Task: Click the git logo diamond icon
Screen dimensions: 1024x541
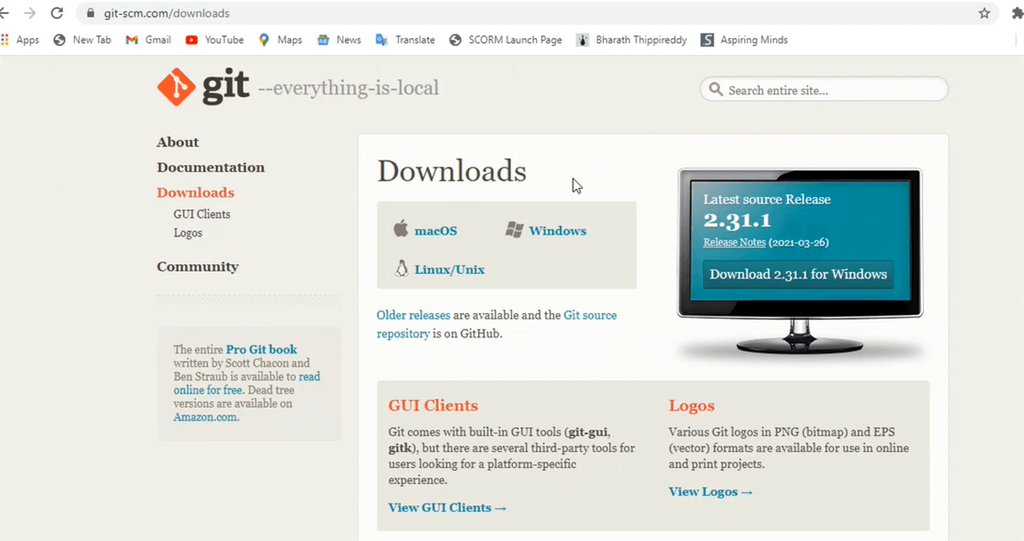Action: click(176, 87)
